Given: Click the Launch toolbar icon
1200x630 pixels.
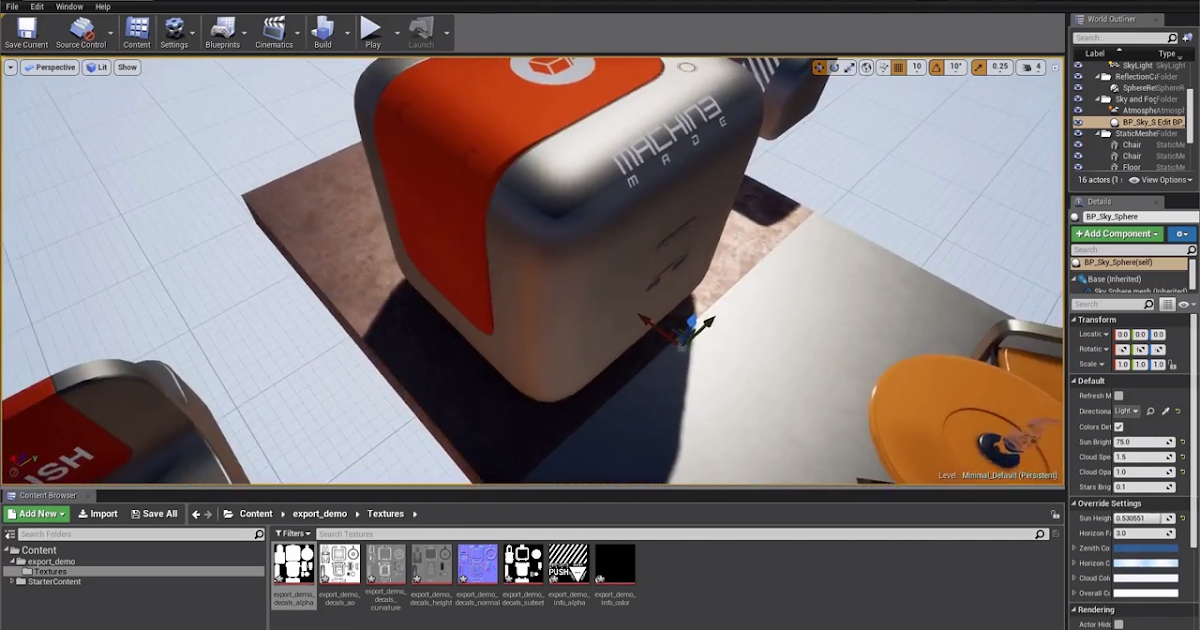Looking at the screenshot, I should (421, 32).
